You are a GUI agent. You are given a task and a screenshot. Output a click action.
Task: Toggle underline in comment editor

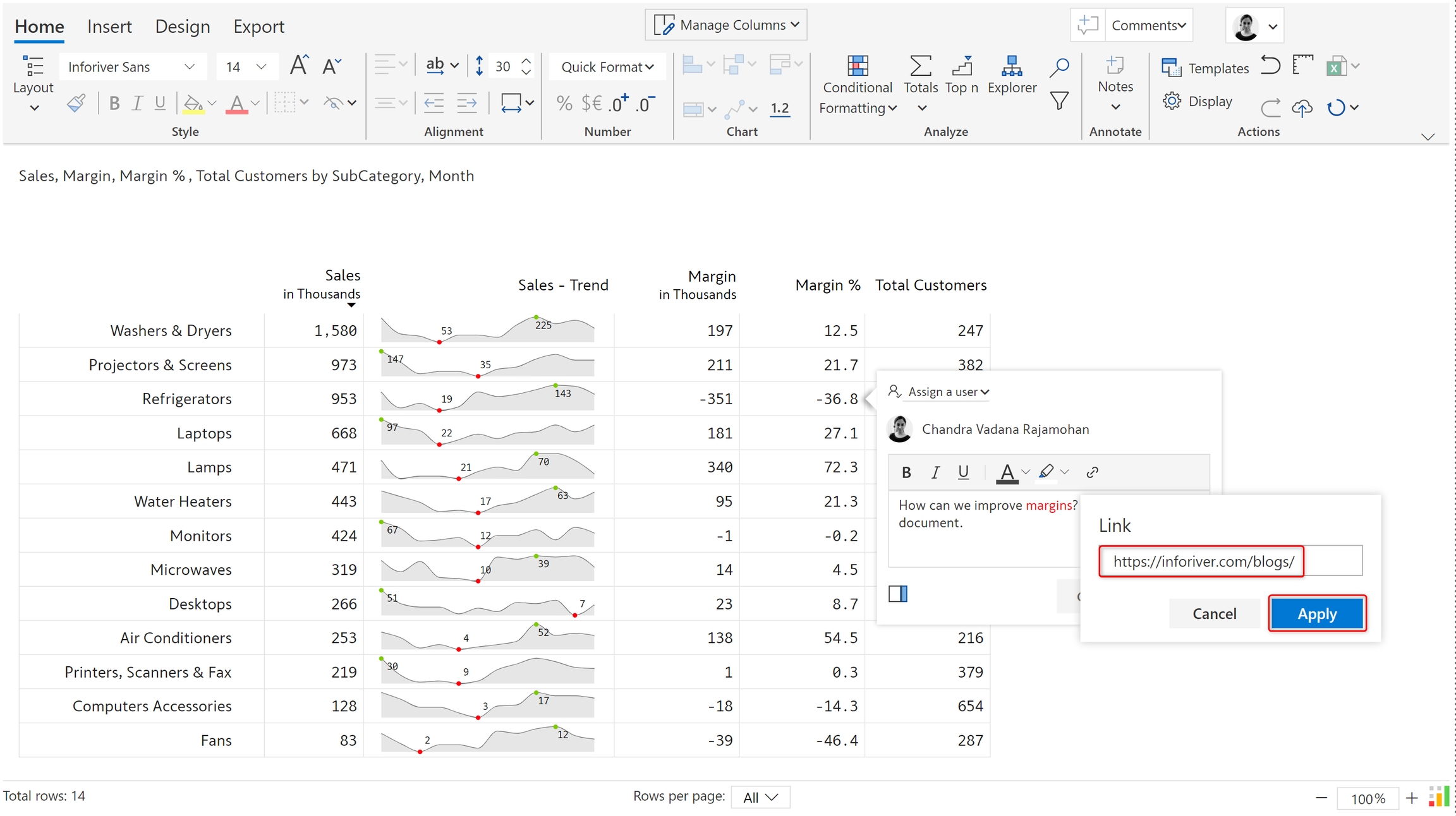(x=963, y=472)
